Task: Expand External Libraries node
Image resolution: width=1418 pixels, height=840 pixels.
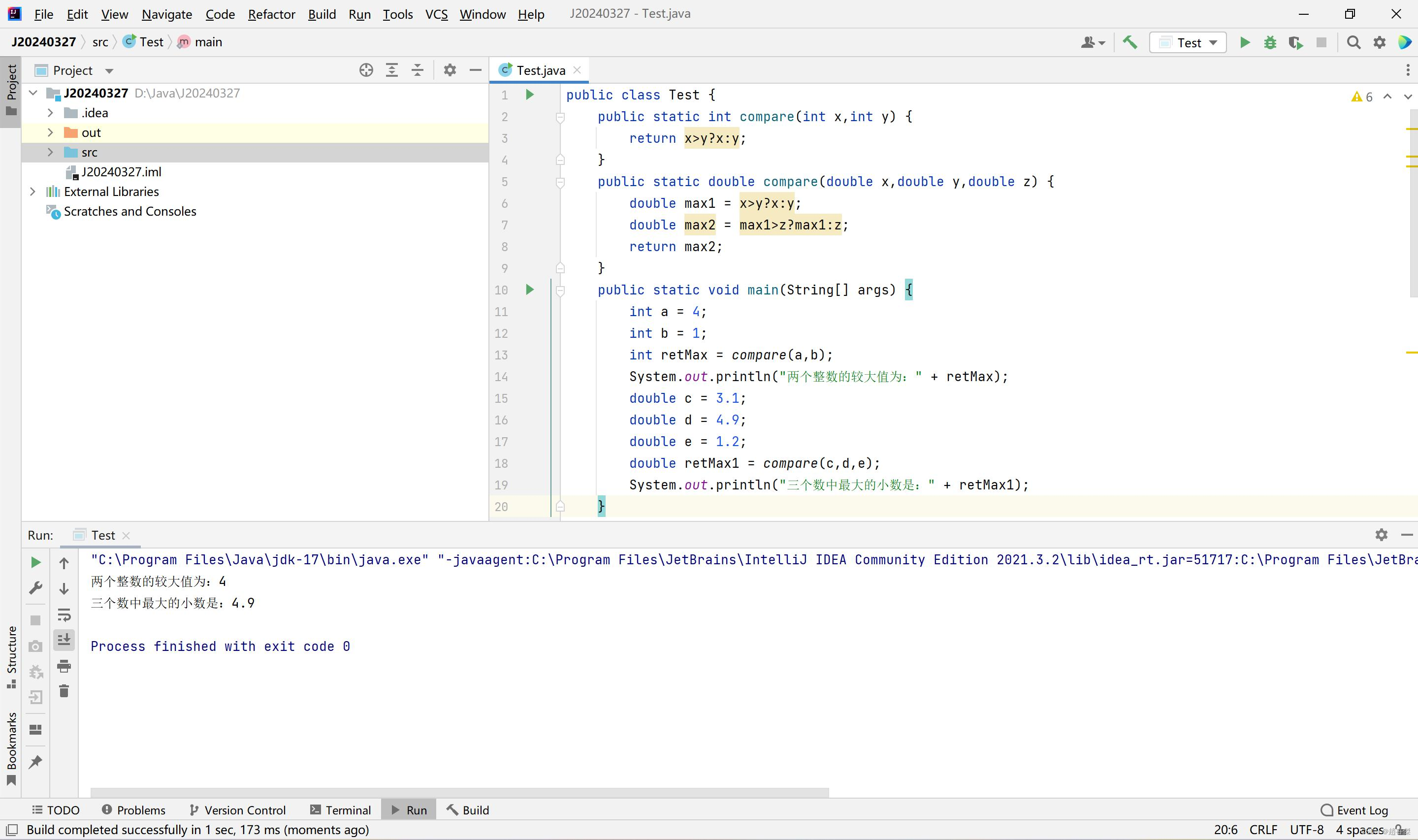Action: 33,192
